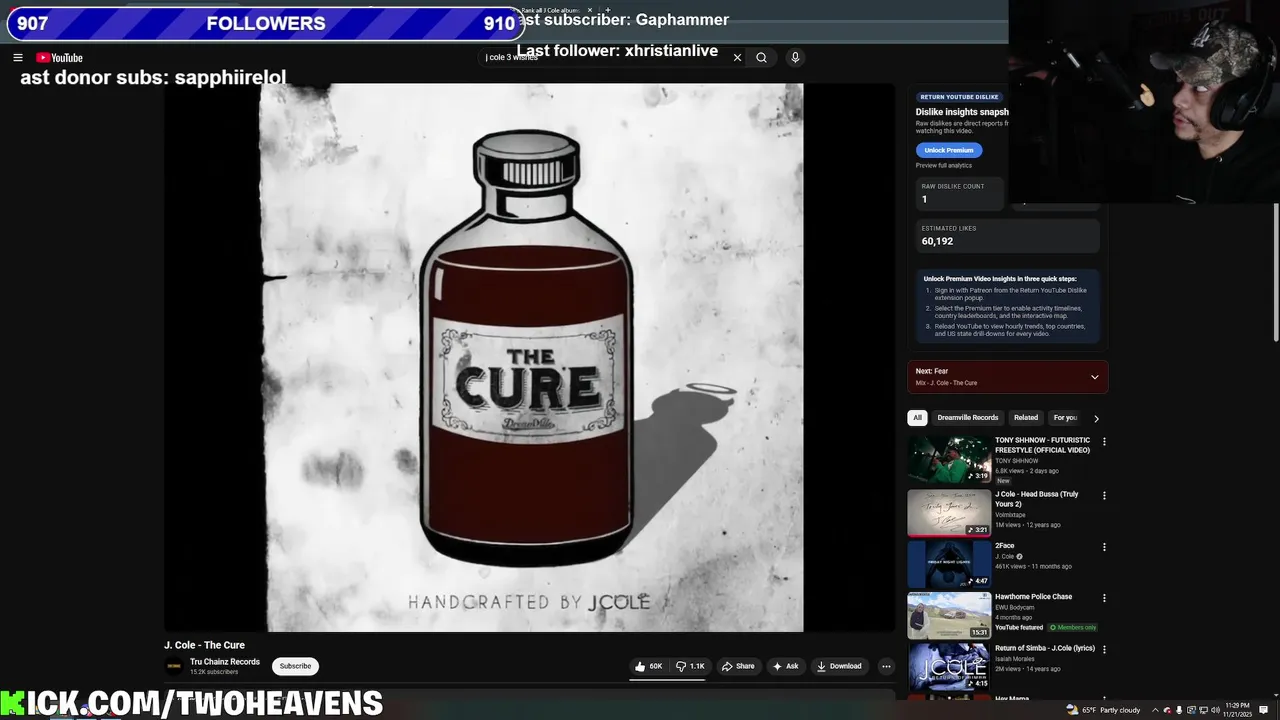Open more actions ellipsis below the video
The width and height of the screenshot is (1280, 720).
click(x=886, y=666)
